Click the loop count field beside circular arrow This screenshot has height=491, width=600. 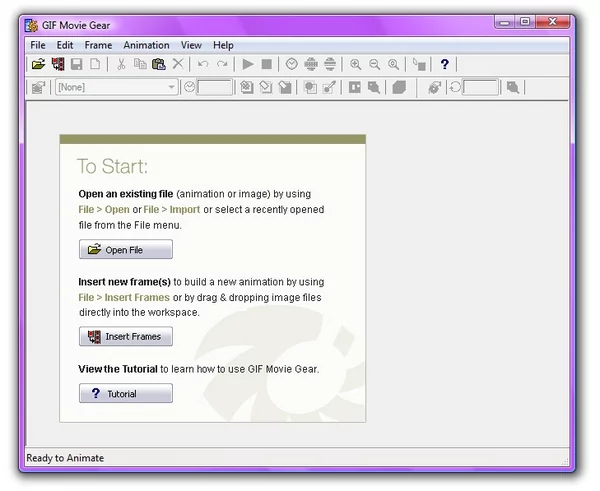point(480,87)
